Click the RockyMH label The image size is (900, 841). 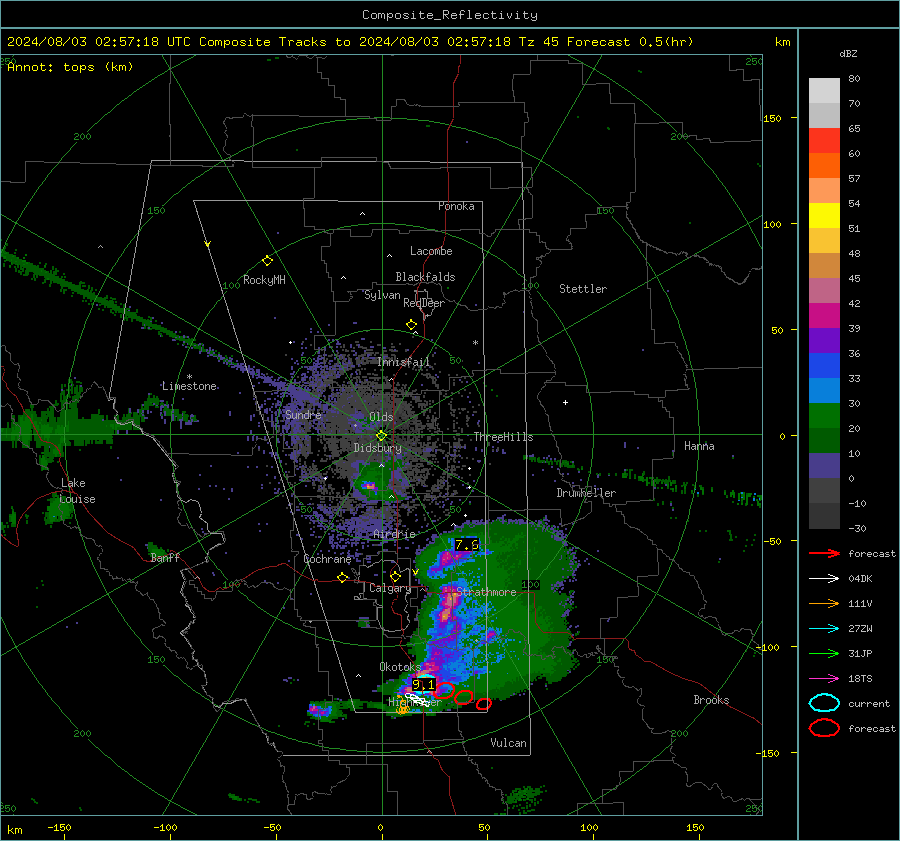click(264, 280)
